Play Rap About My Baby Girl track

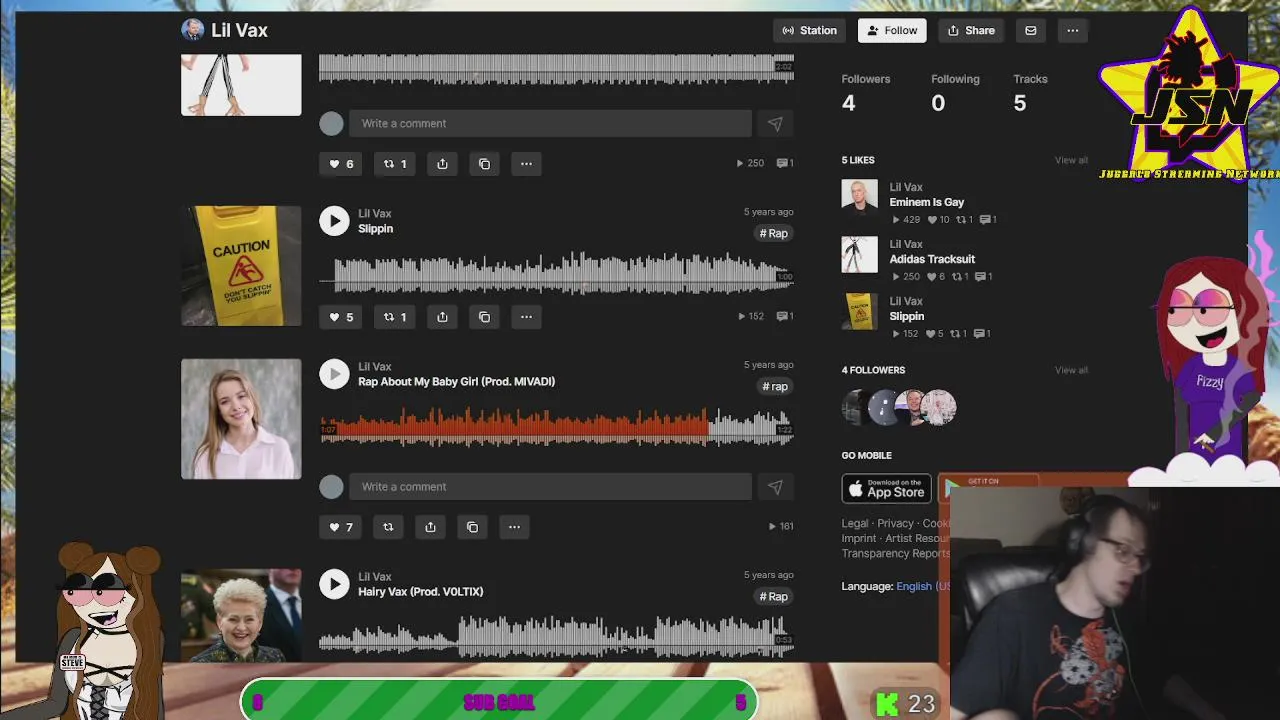pyautogui.click(x=334, y=374)
